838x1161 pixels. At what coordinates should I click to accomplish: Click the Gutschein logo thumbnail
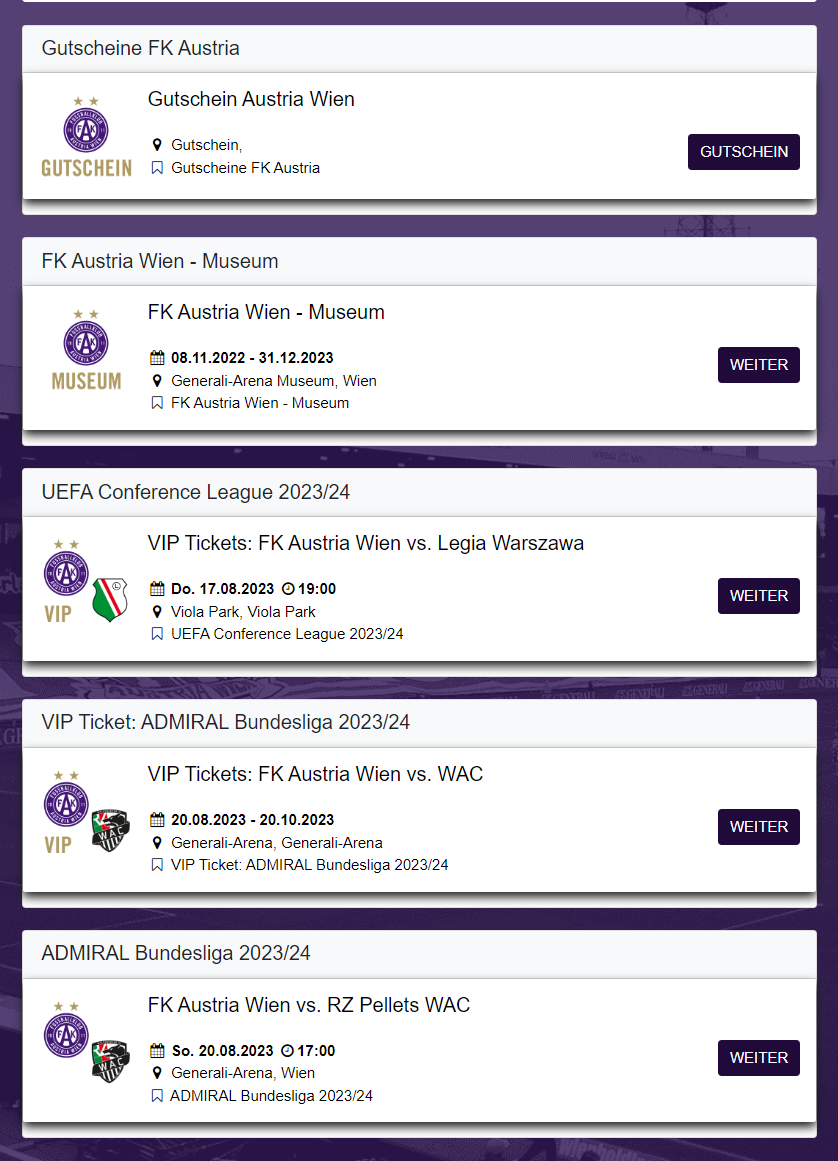[86, 137]
